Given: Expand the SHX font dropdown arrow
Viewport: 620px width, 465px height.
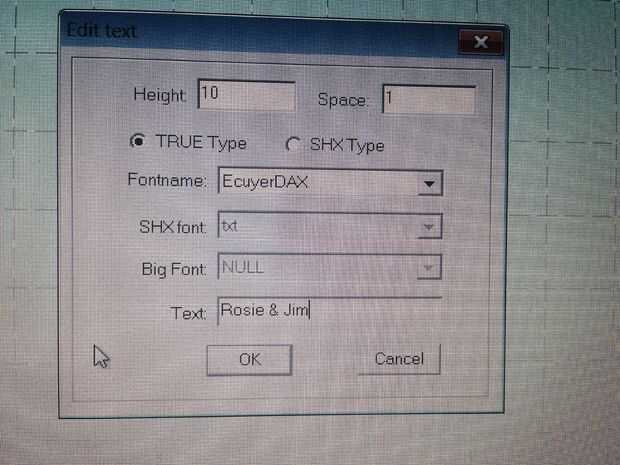Looking at the screenshot, I should tap(429, 227).
